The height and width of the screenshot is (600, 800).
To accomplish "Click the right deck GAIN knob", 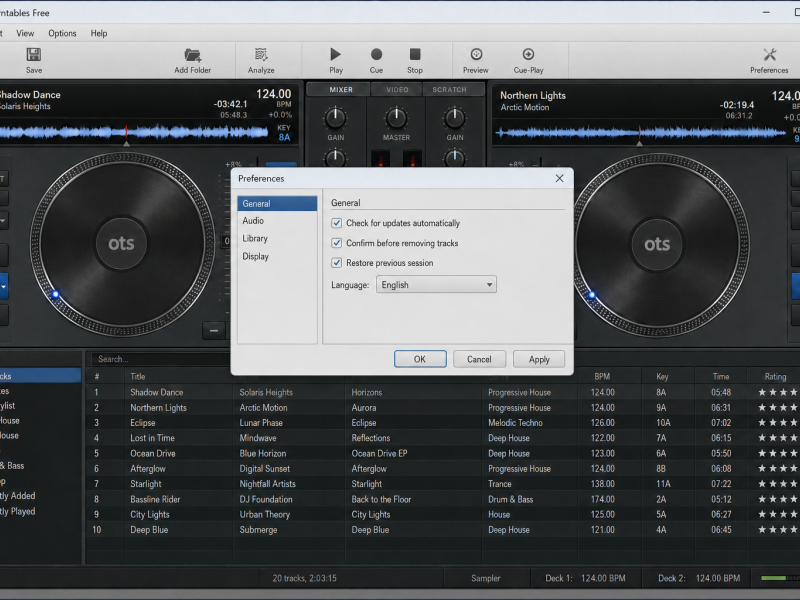I will pyautogui.click(x=455, y=118).
